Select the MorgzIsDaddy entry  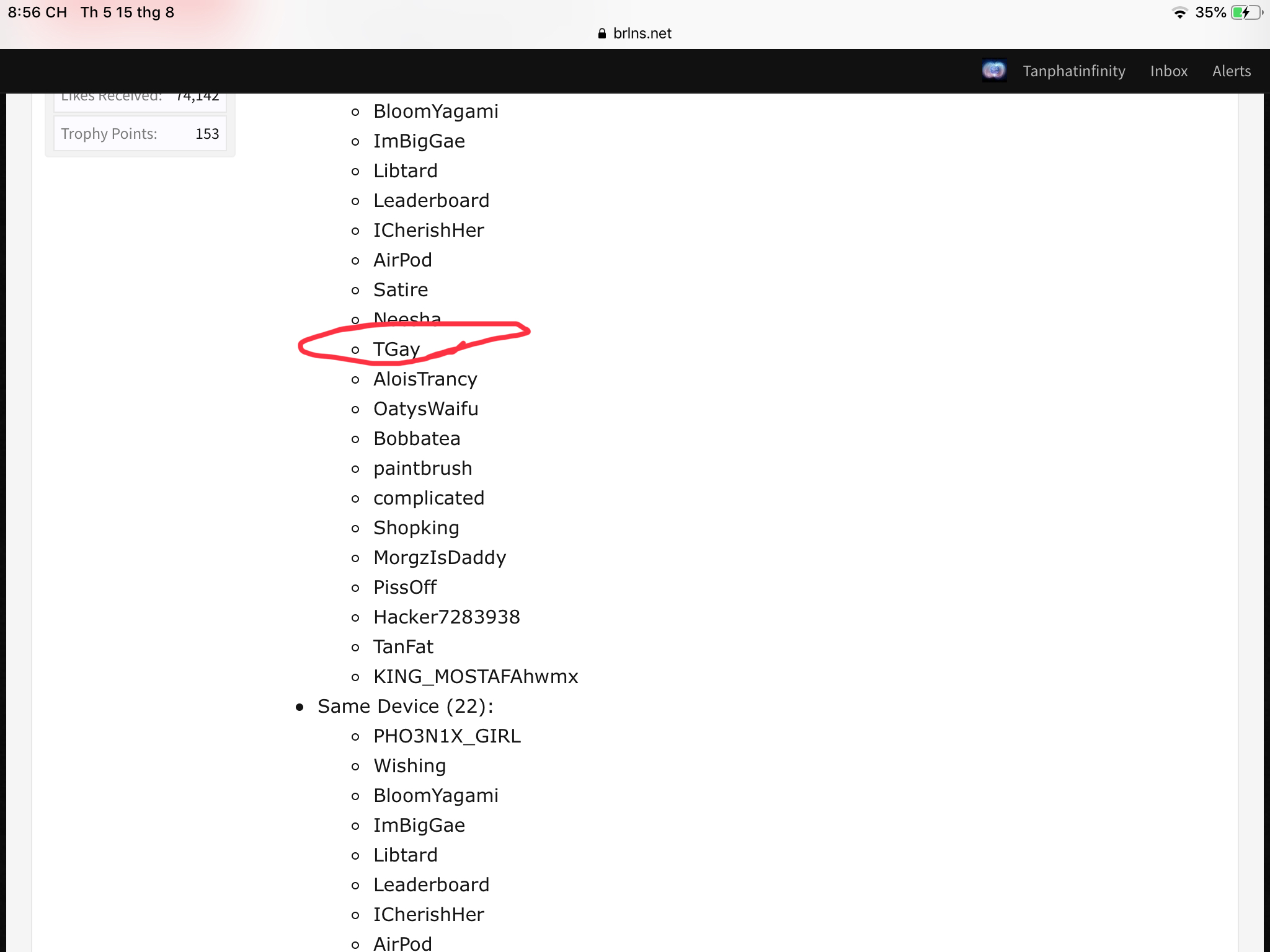pyautogui.click(x=440, y=558)
